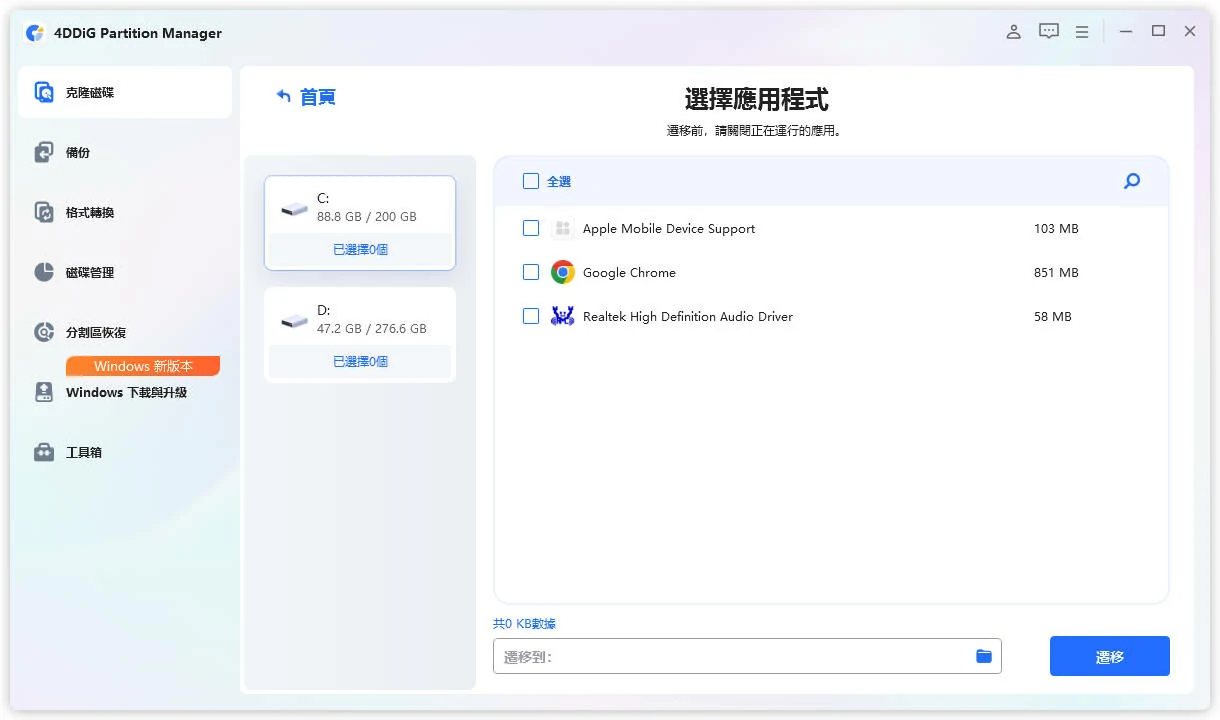Open the 備份 (Backup) feature

pos(44,152)
